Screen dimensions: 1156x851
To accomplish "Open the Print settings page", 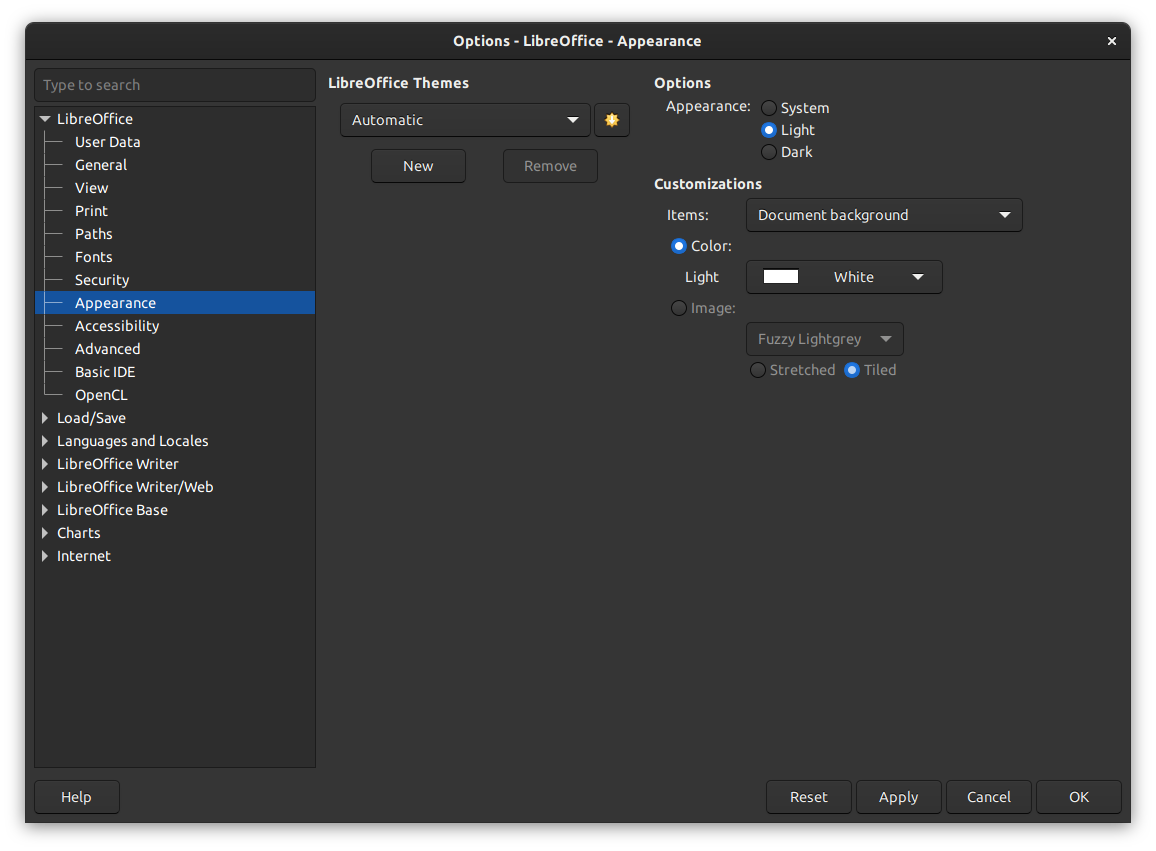I will click(91, 211).
